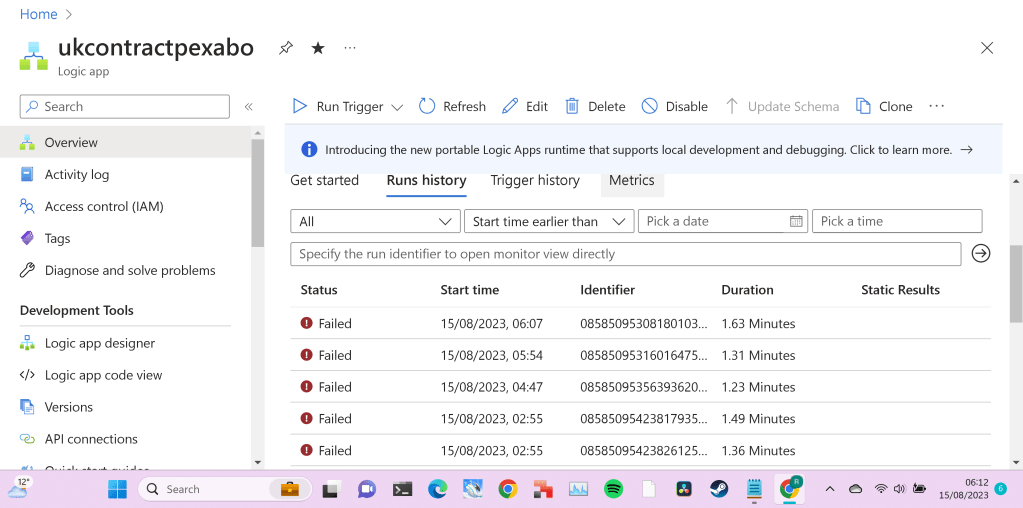Pin the ukcontractpexabo logic app
This screenshot has width=1023, height=508.
coord(285,48)
